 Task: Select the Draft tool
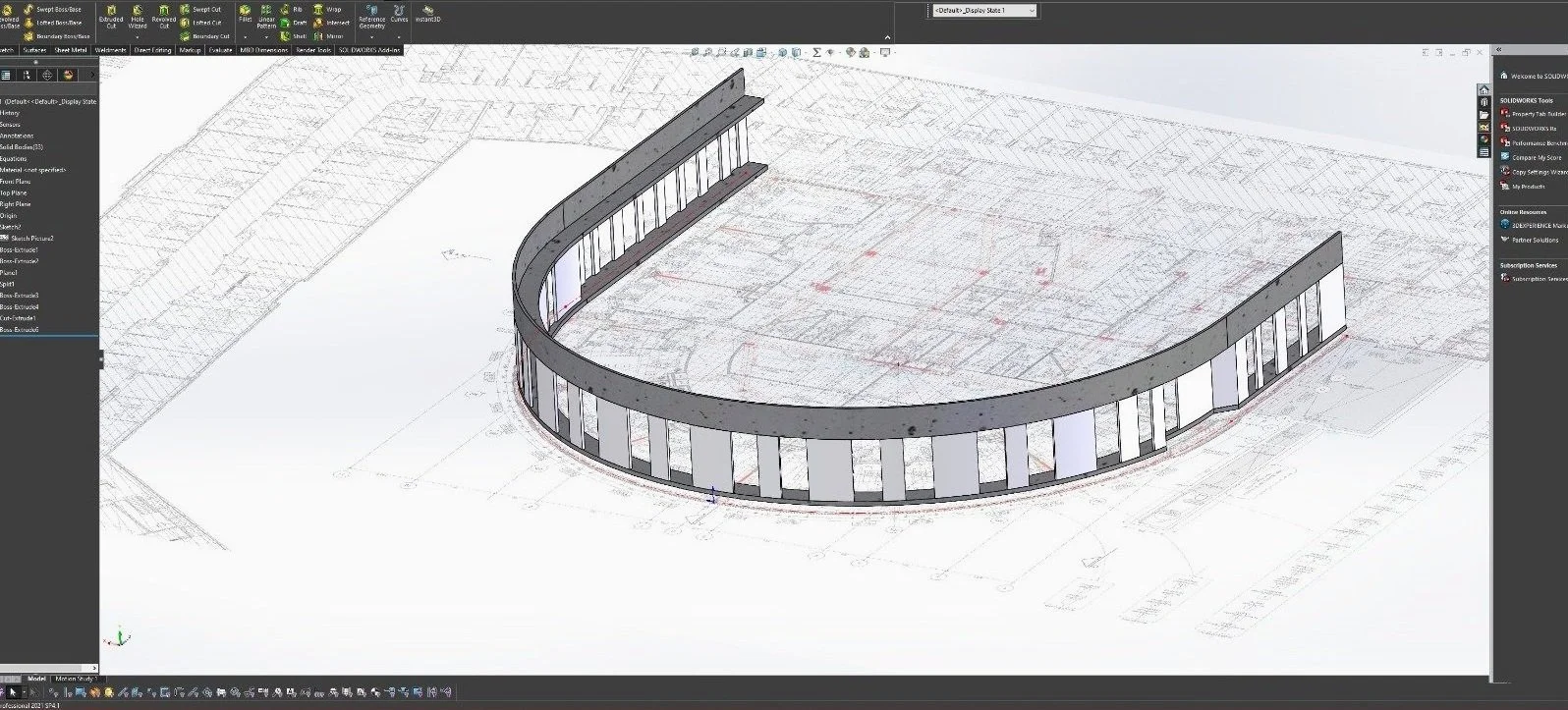[293, 23]
